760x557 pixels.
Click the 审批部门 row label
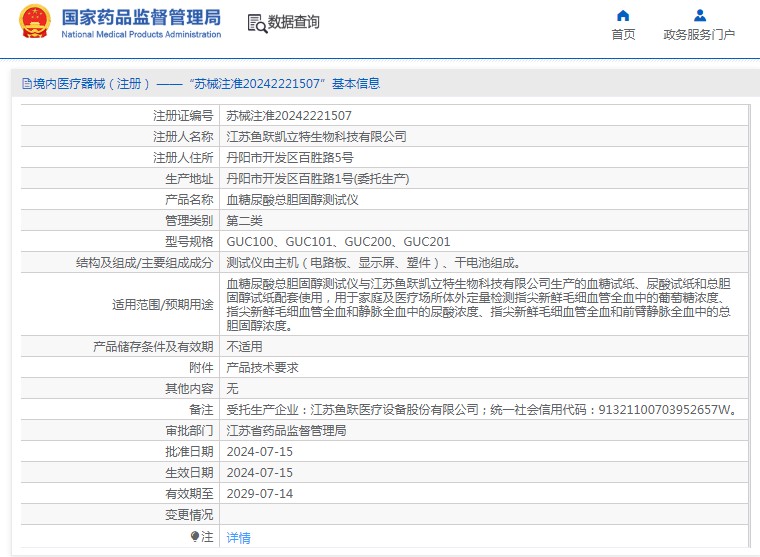pos(189,430)
